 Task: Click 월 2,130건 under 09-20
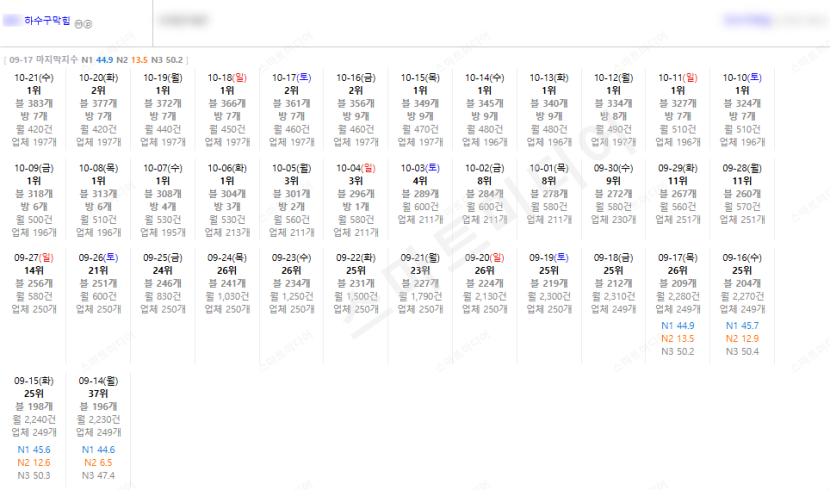[x=485, y=297]
